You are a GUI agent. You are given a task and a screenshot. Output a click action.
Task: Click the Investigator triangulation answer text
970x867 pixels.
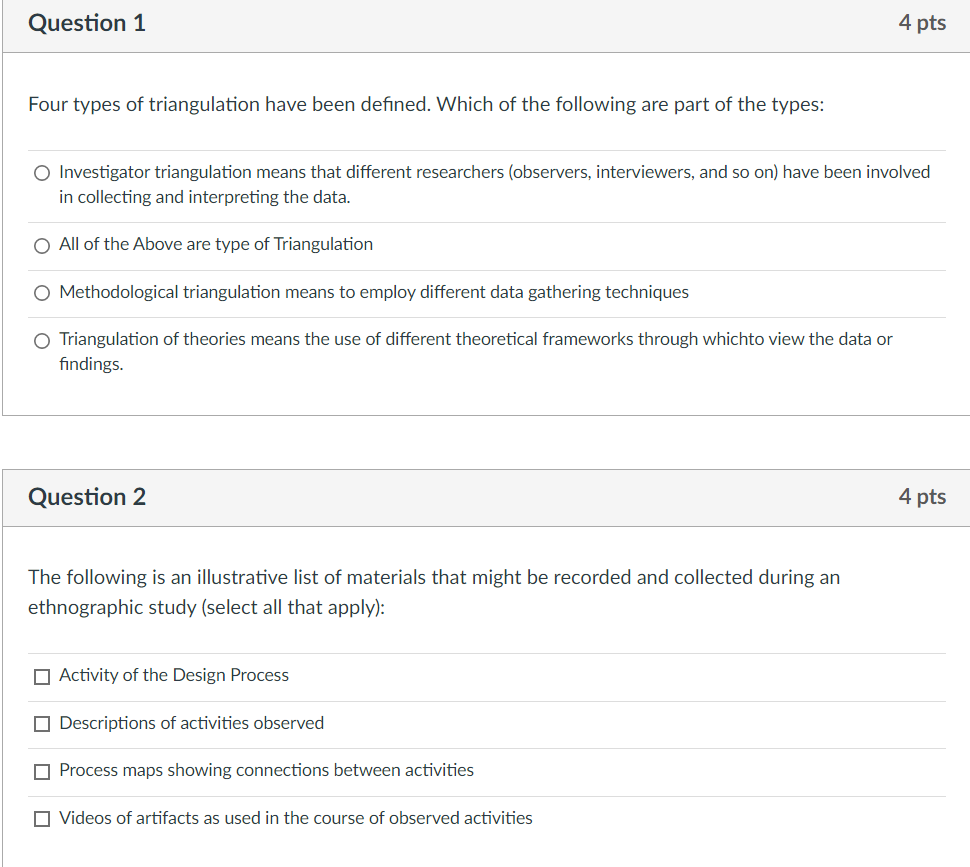point(495,184)
